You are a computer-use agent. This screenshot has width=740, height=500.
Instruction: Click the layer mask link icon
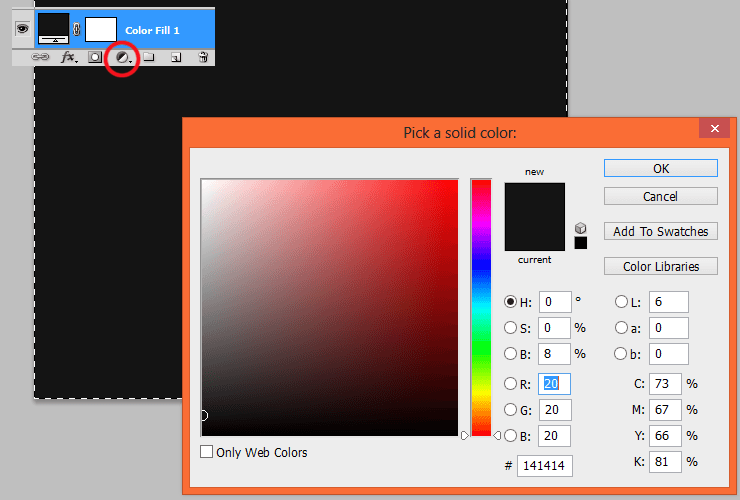(76, 29)
